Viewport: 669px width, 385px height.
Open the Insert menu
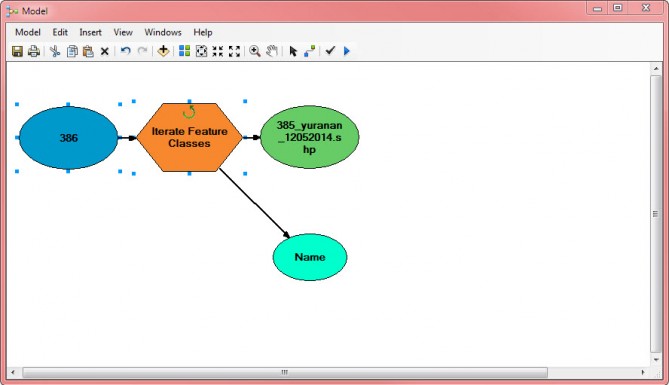pos(90,32)
